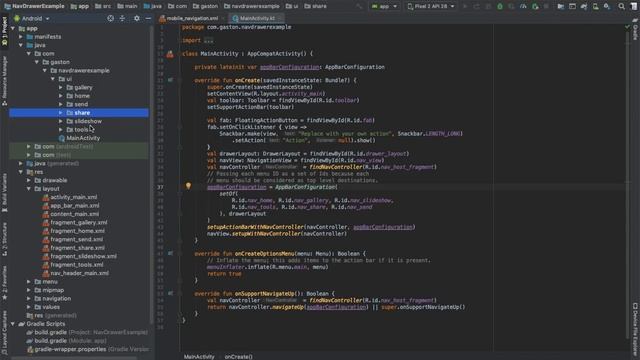Click NavDrawerExample in navigation bar

pyautogui.click(x=34, y=6)
